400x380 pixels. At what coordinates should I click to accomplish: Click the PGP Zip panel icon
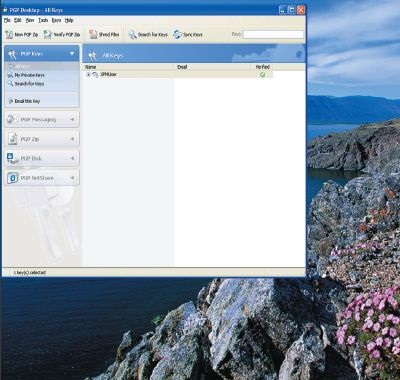(13, 139)
